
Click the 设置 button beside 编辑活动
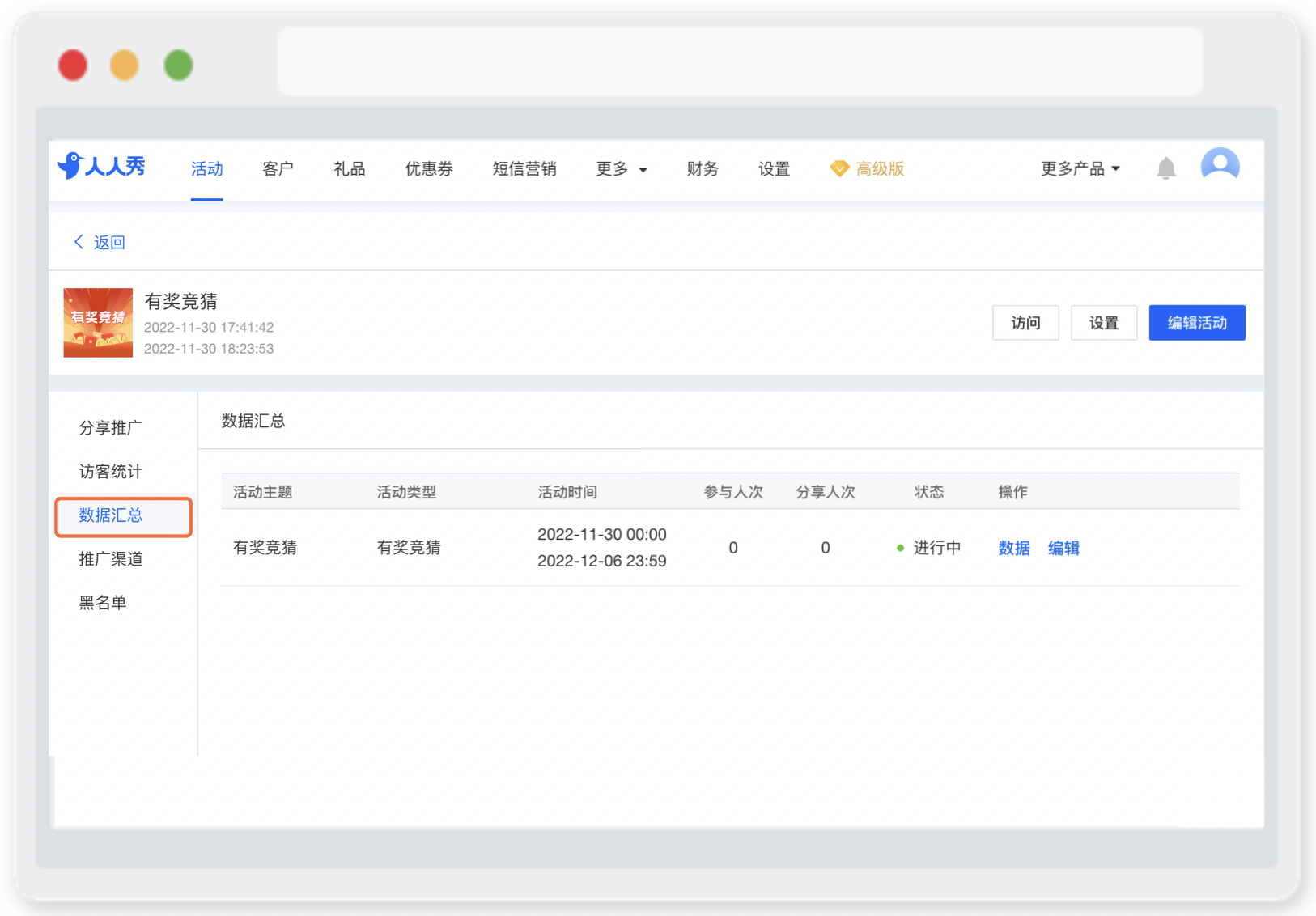tap(1104, 323)
